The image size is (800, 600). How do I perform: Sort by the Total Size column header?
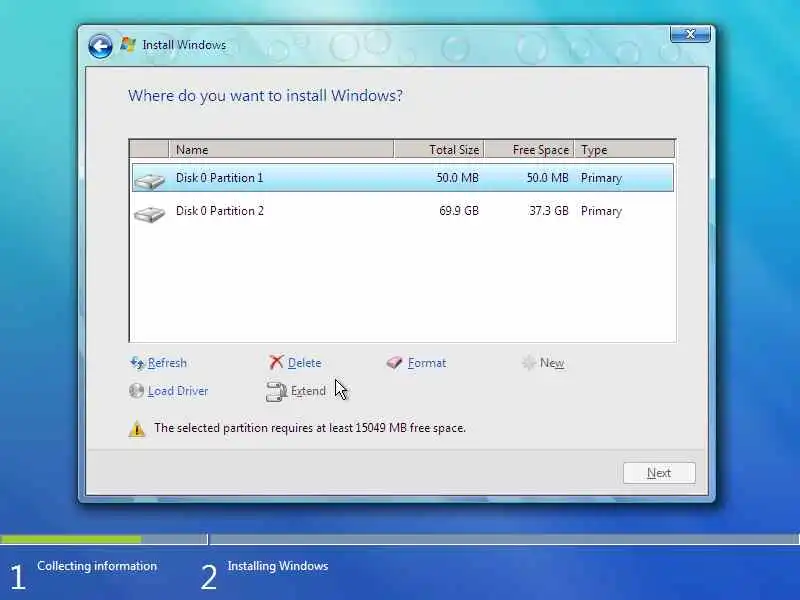point(439,149)
